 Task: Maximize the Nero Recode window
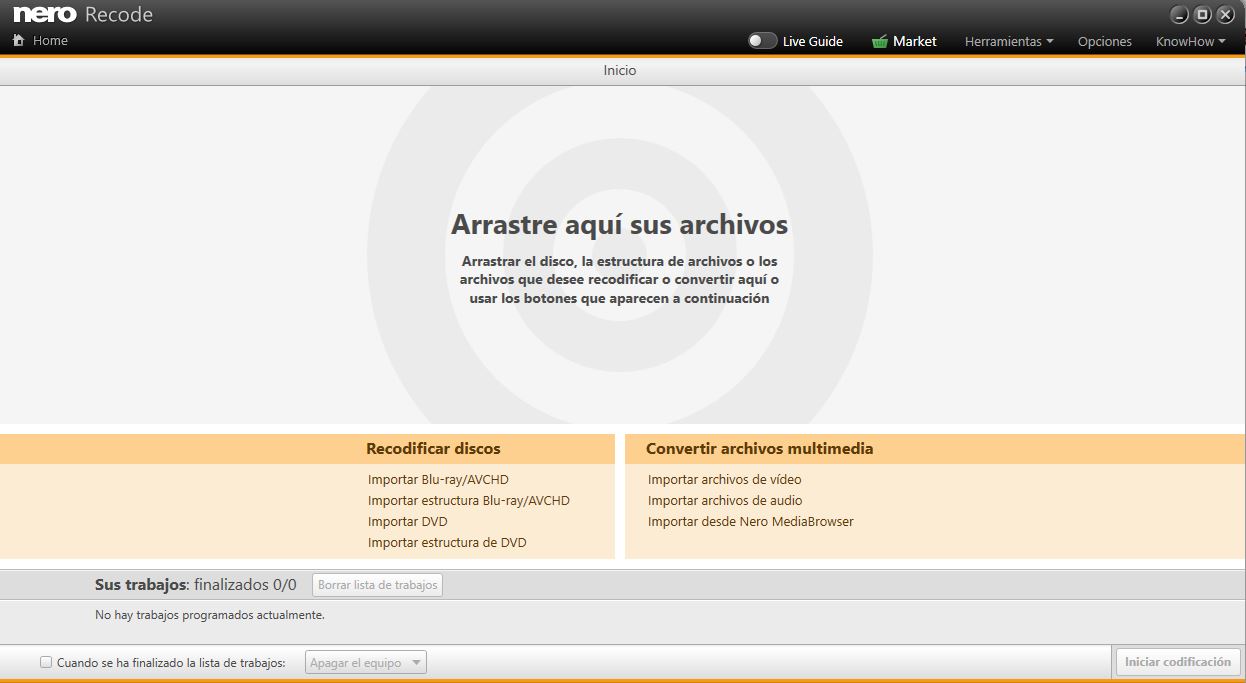click(1203, 15)
